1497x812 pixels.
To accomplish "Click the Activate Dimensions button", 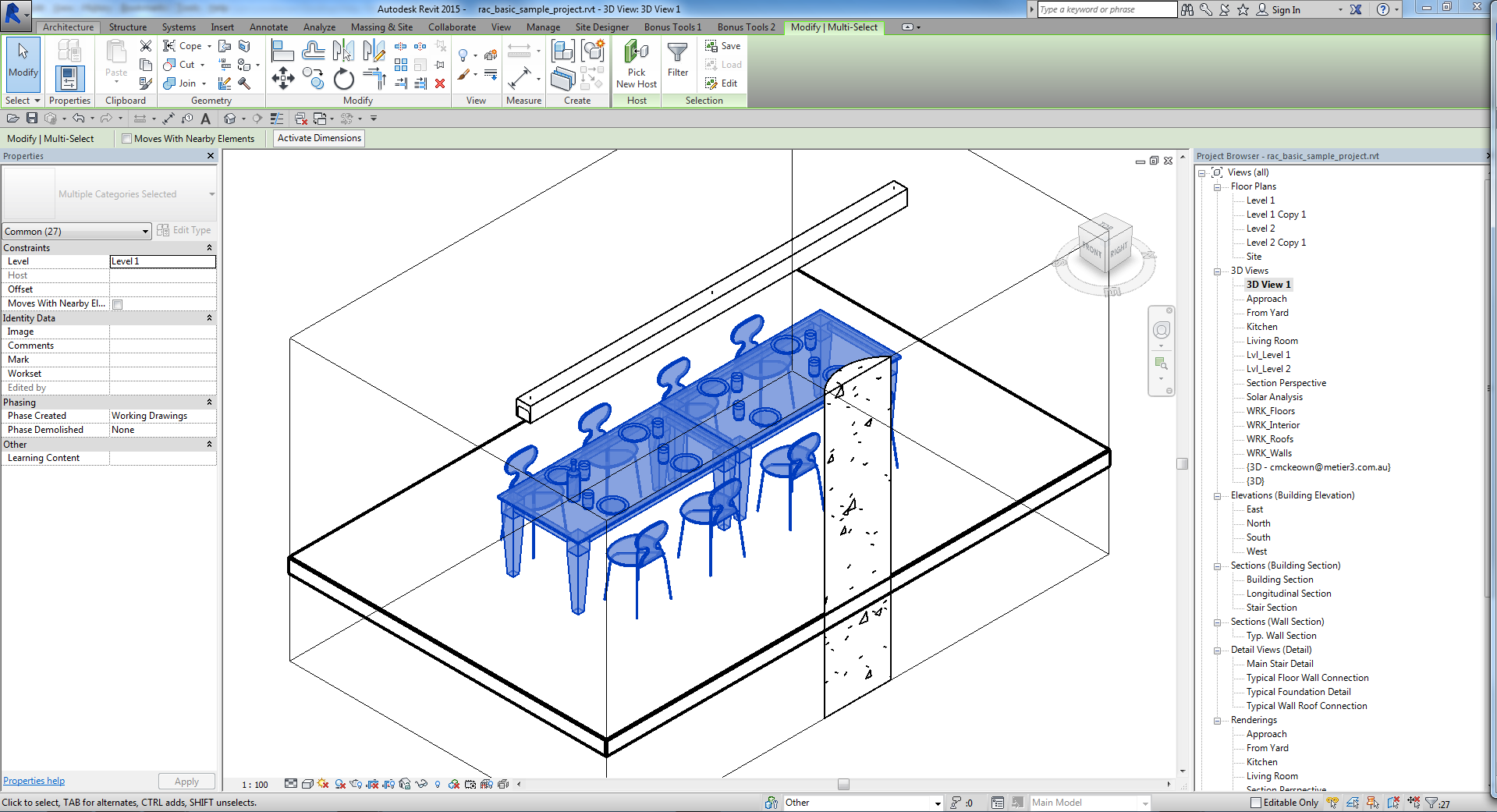I will [318, 138].
